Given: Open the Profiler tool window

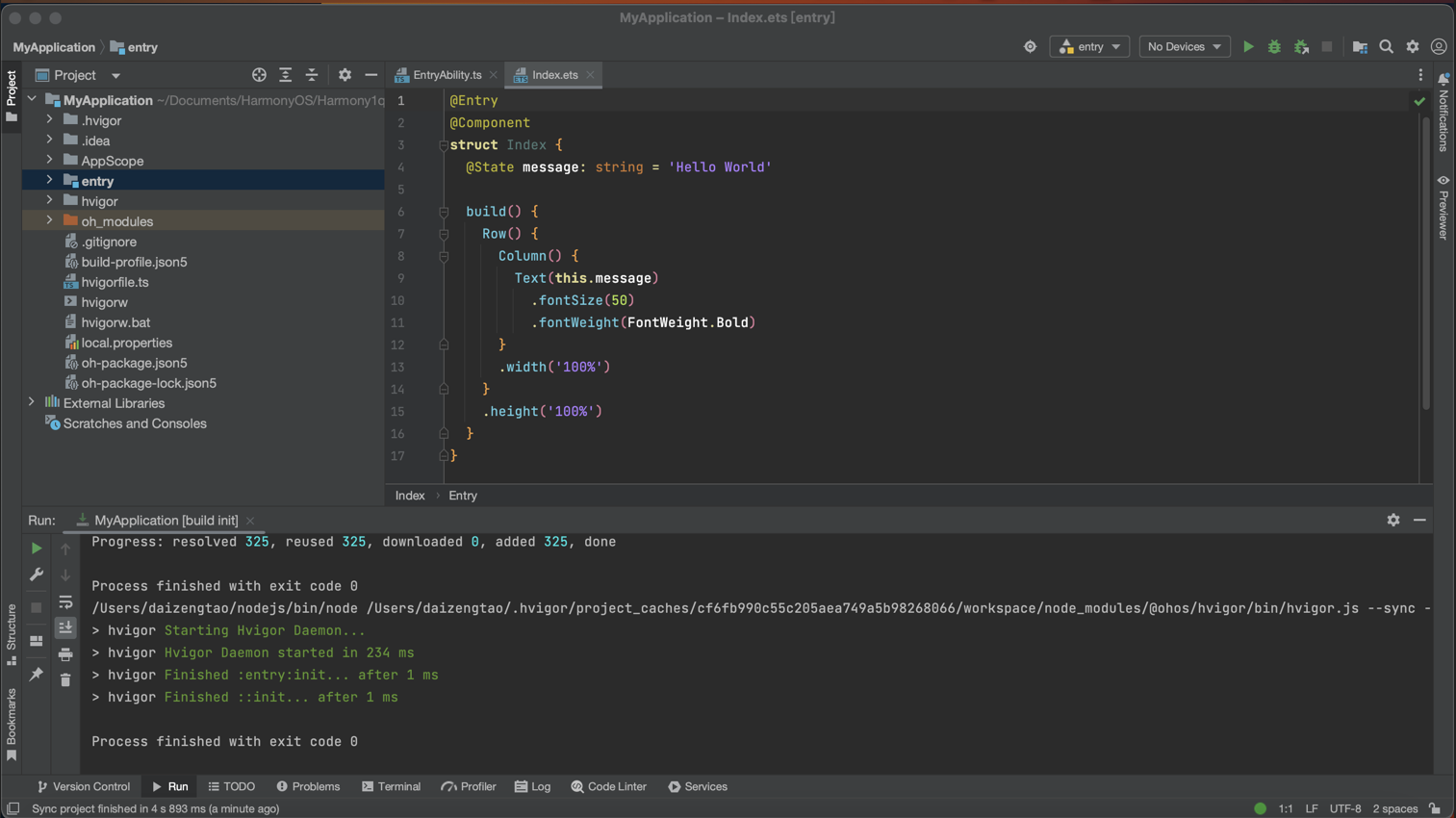Looking at the screenshot, I should point(469,786).
